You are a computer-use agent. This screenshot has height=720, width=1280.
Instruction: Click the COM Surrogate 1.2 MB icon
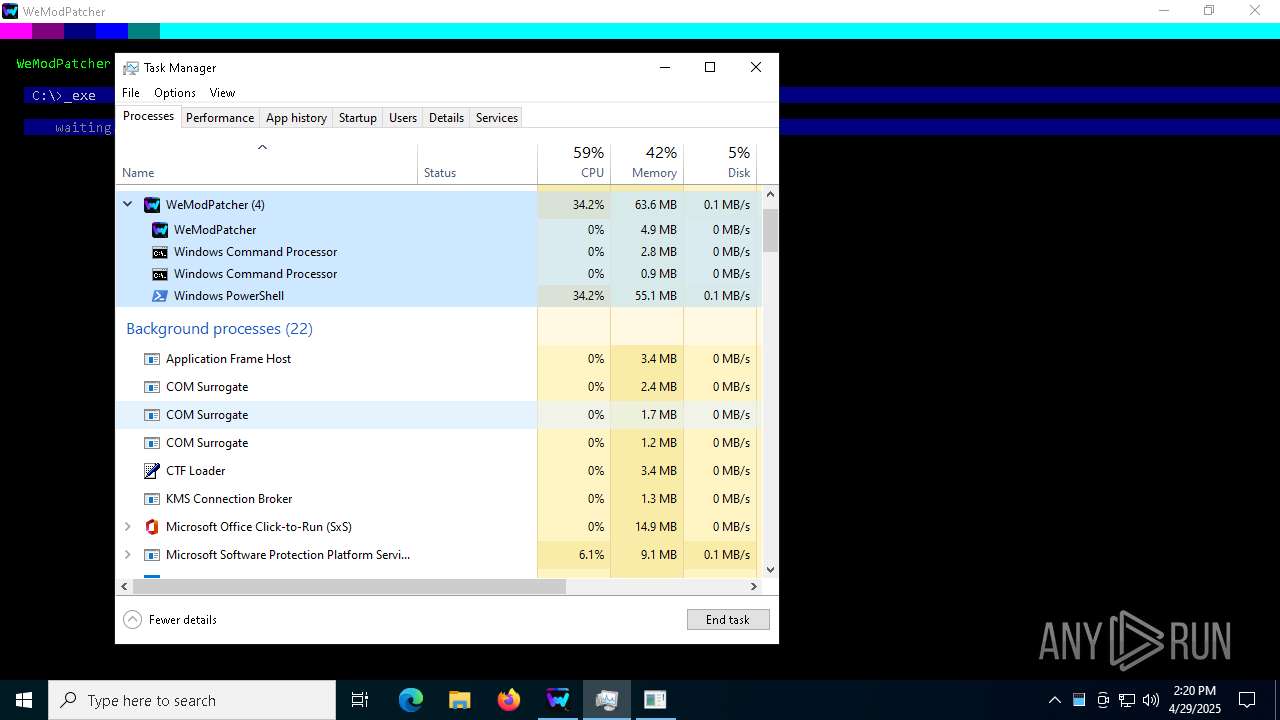pos(152,443)
